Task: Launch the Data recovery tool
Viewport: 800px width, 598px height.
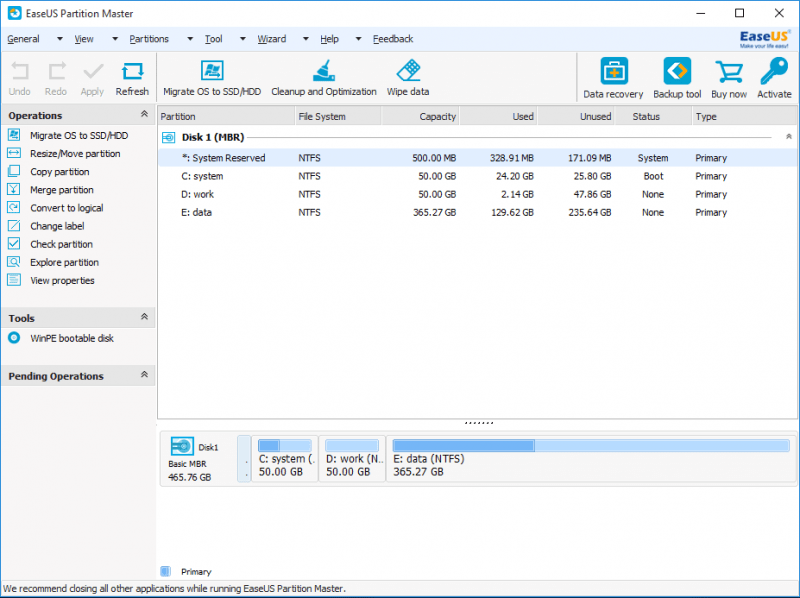Action: coord(613,74)
